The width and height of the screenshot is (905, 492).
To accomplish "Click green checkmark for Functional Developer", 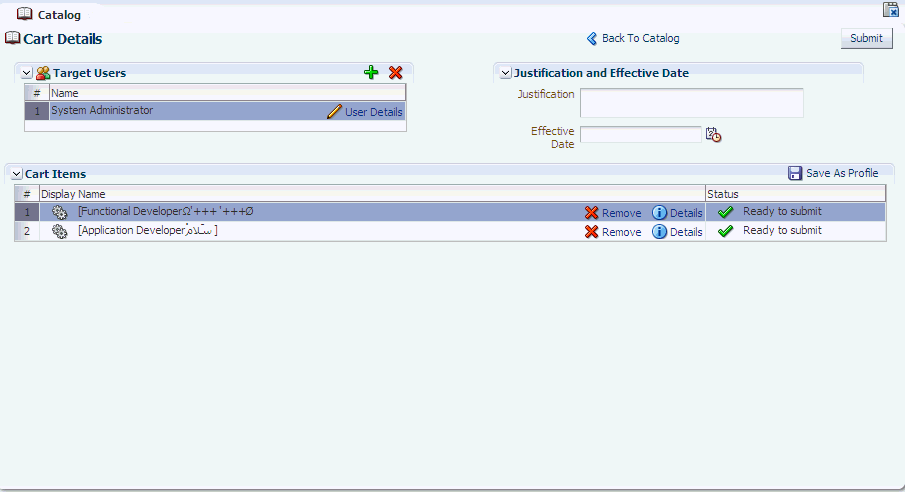I will [x=726, y=213].
